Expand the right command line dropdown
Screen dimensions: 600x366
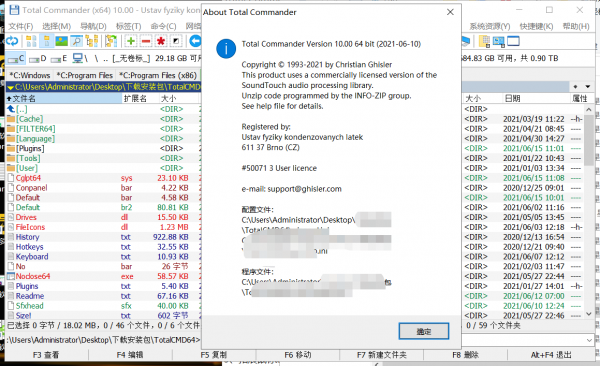pos(589,340)
